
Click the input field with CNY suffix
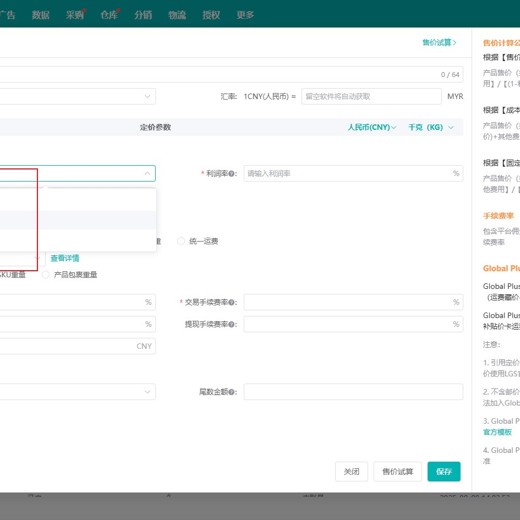[x=77, y=346]
